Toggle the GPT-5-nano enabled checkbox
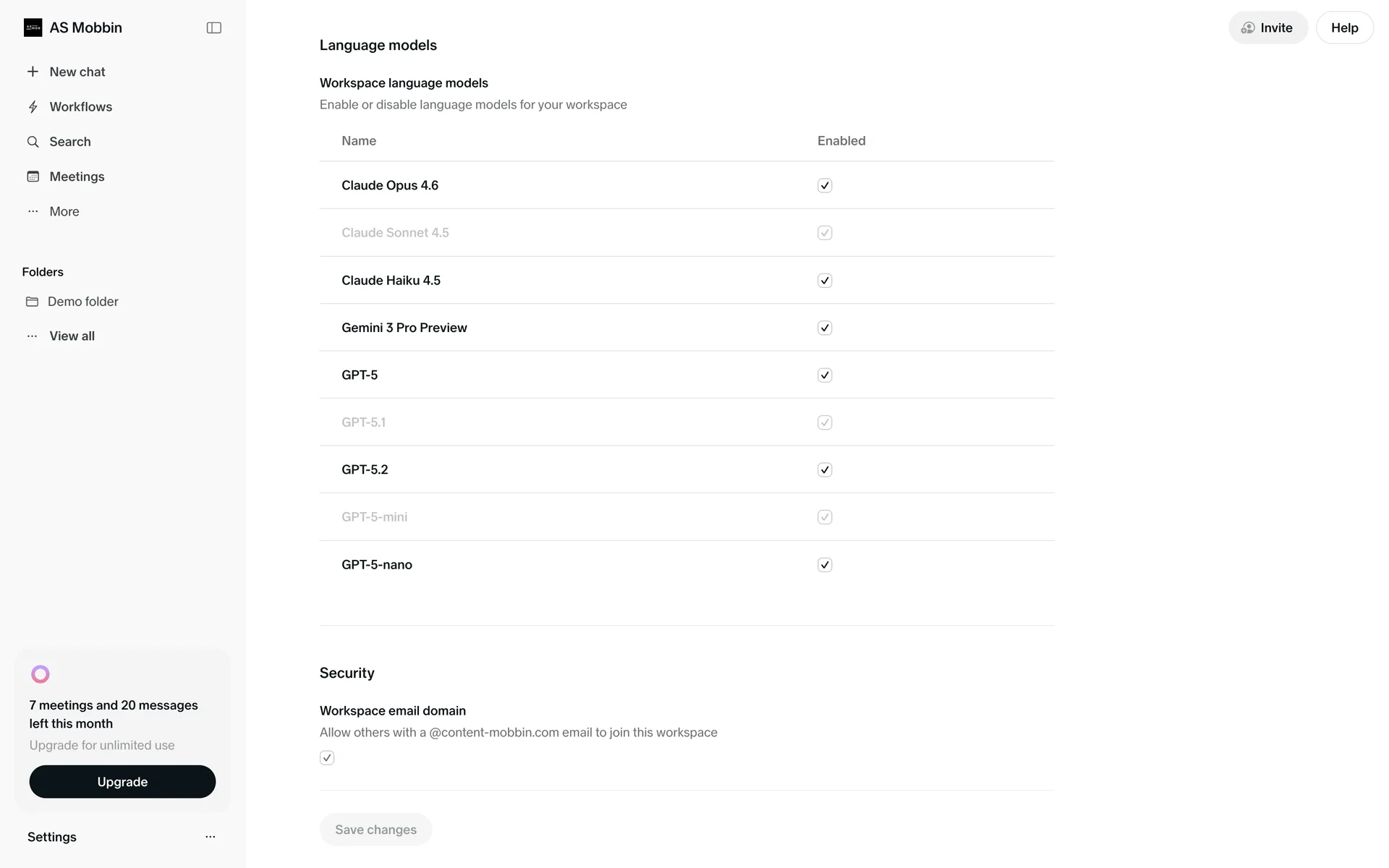Image resolution: width=1389 pixels, height=868 pixels. 825,565
